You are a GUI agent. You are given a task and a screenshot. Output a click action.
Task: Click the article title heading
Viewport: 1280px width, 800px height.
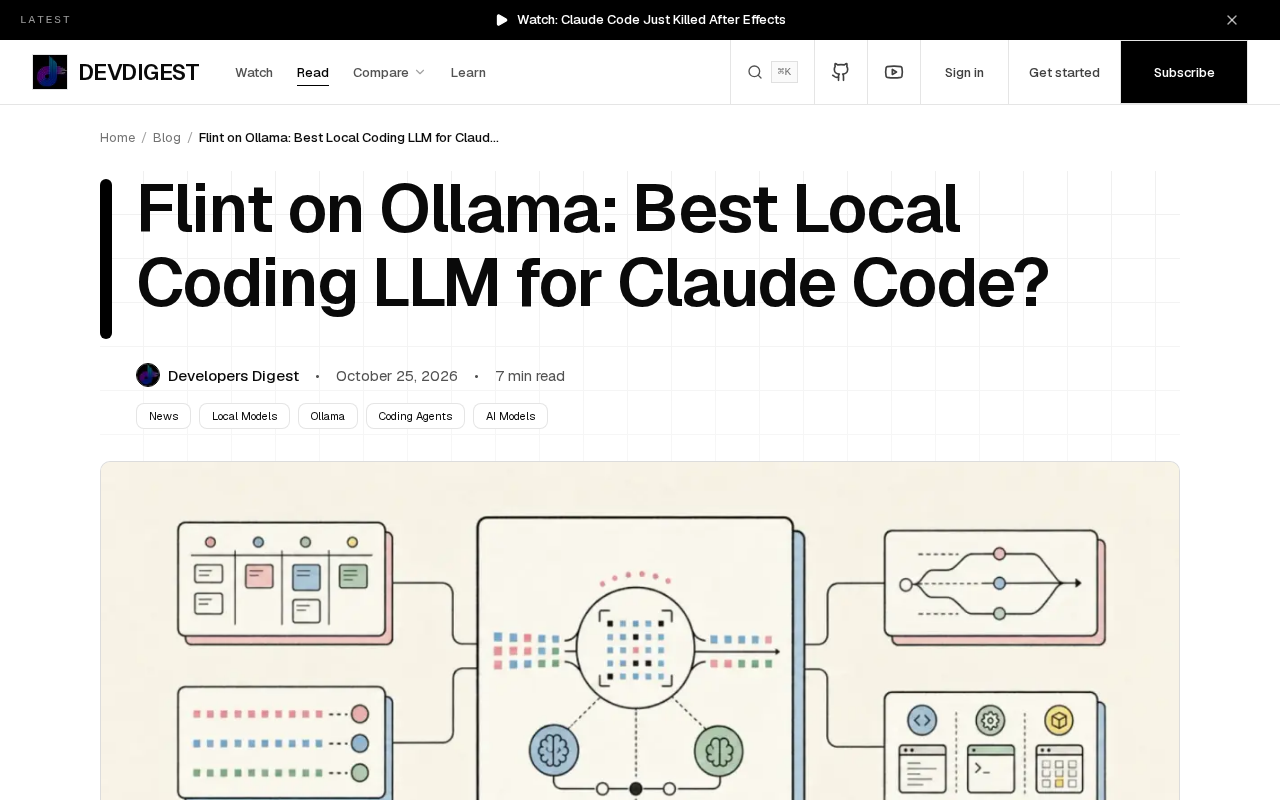point(593,246)
